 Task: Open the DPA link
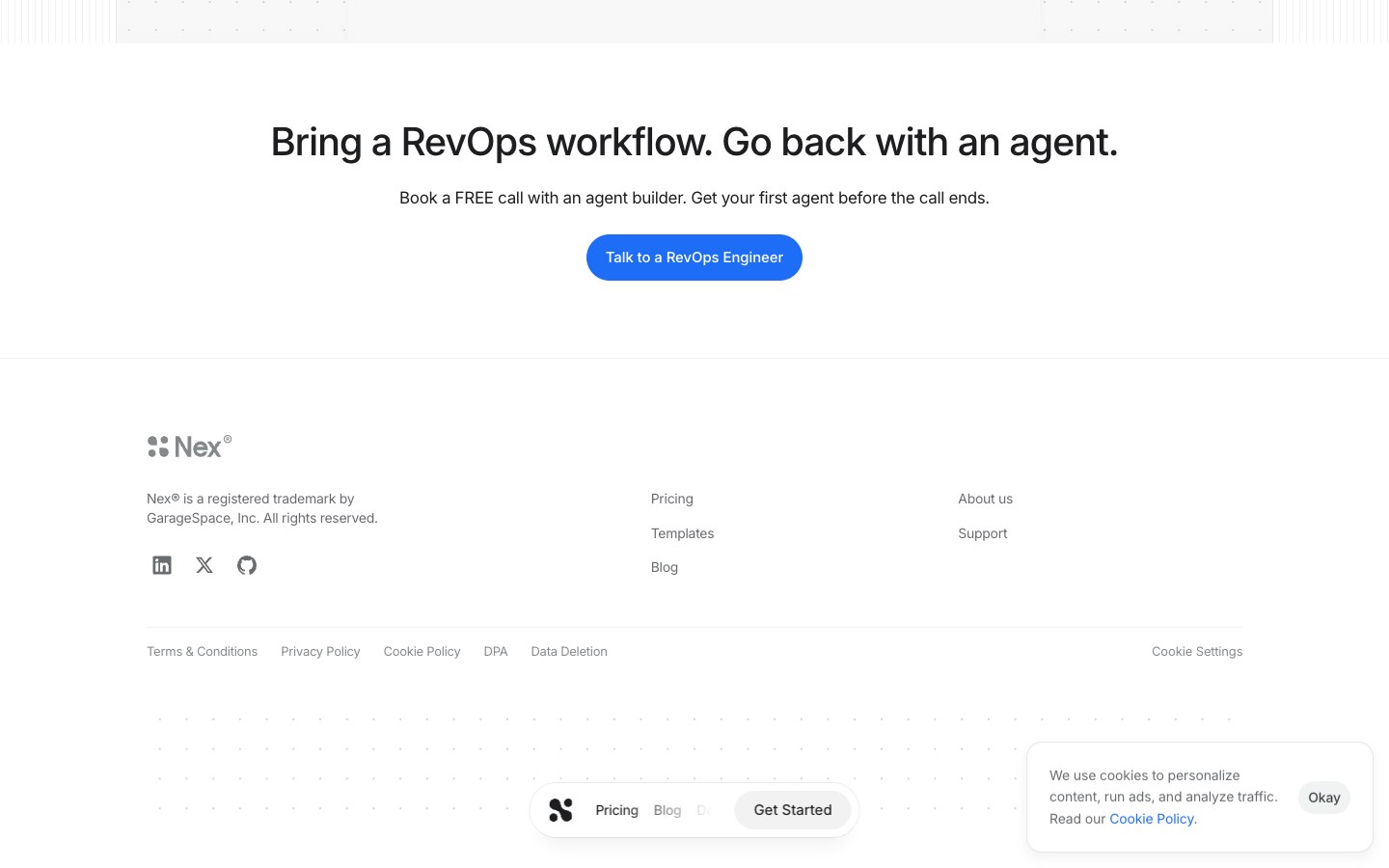pyautogui.click(x=496, y=652)
